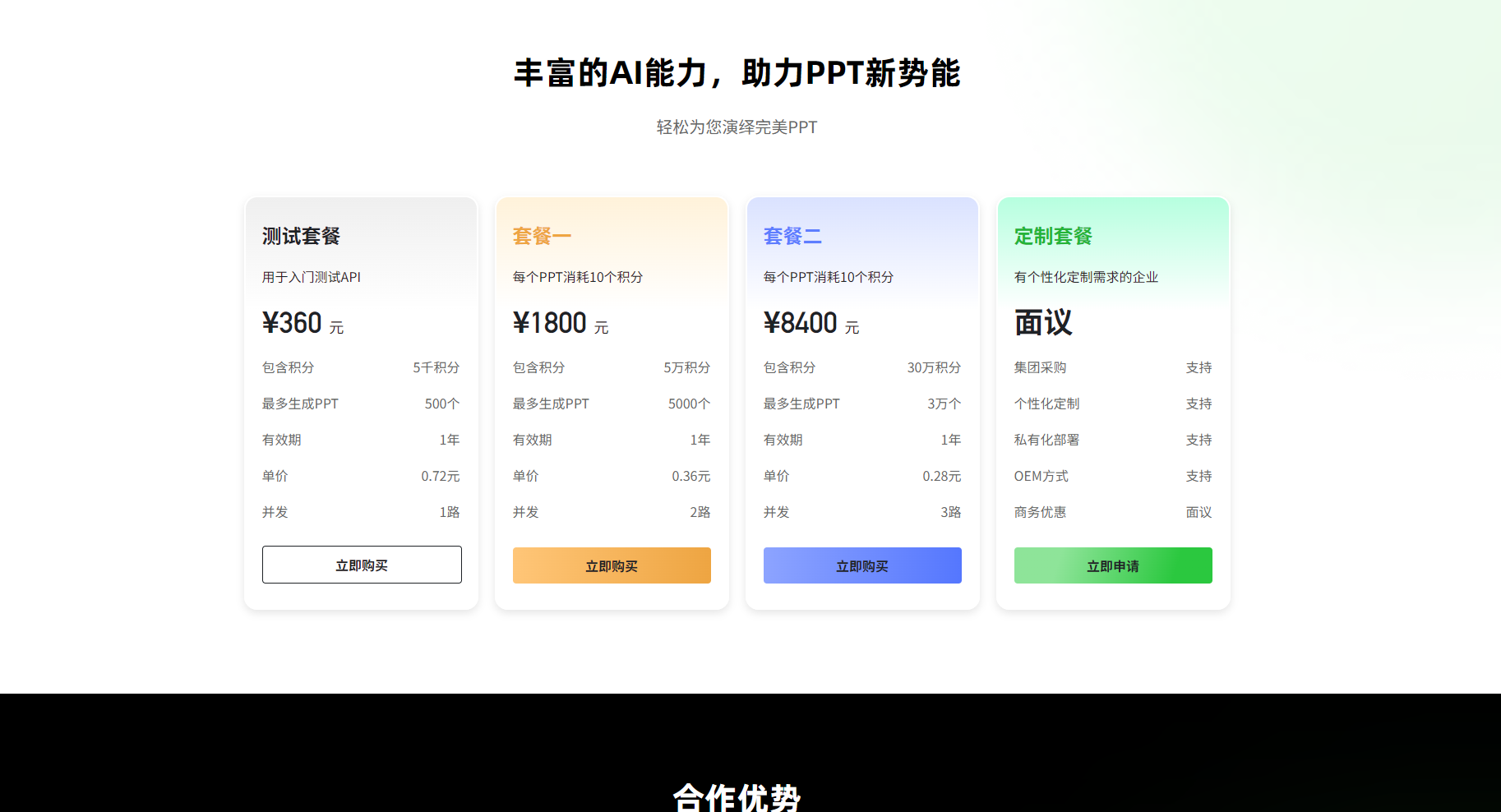
Task: Click OEM方式 row label
Action: (1041, 476)
